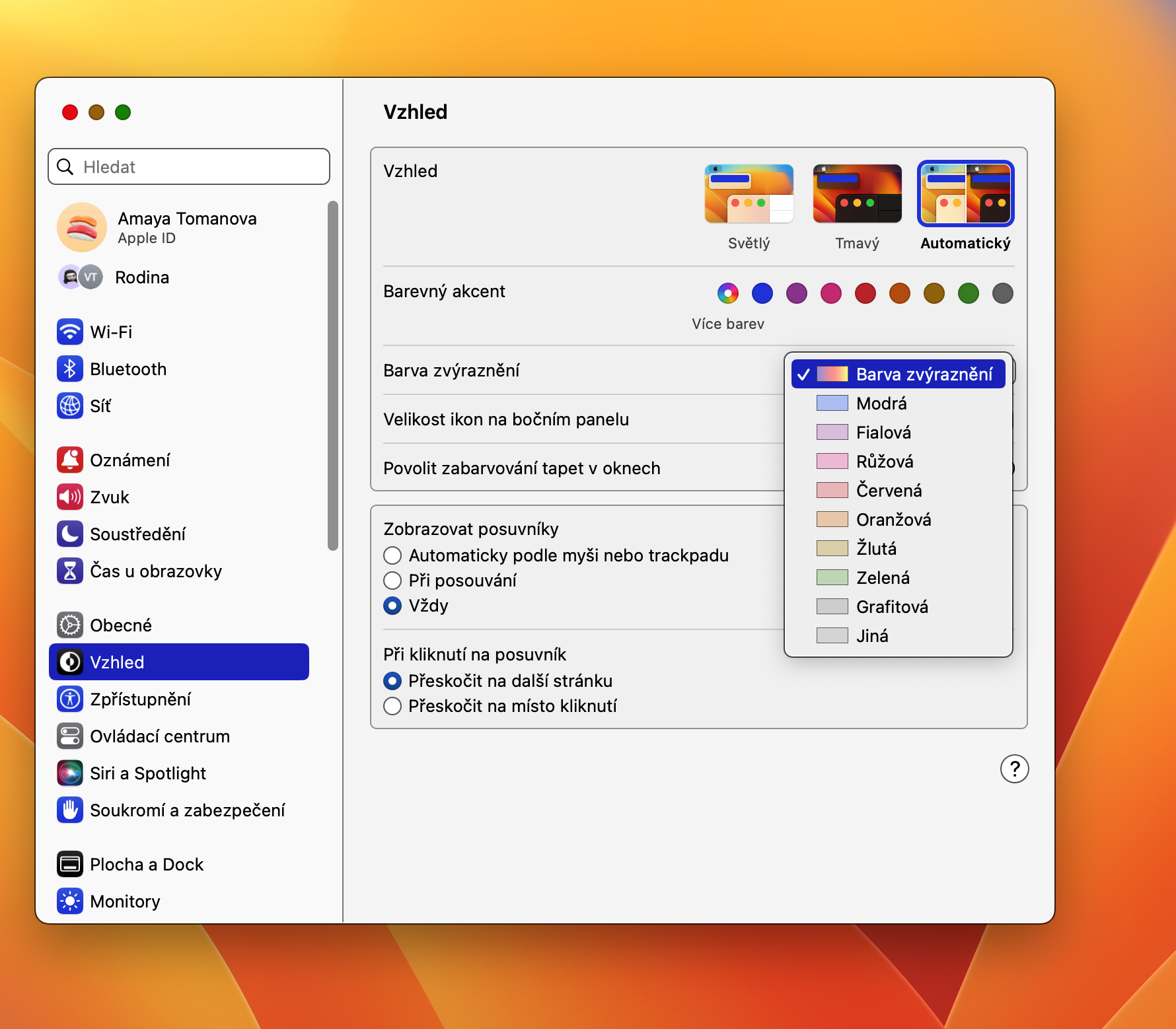Open the Zpřístupnění accessibility icon

point(70,699)
